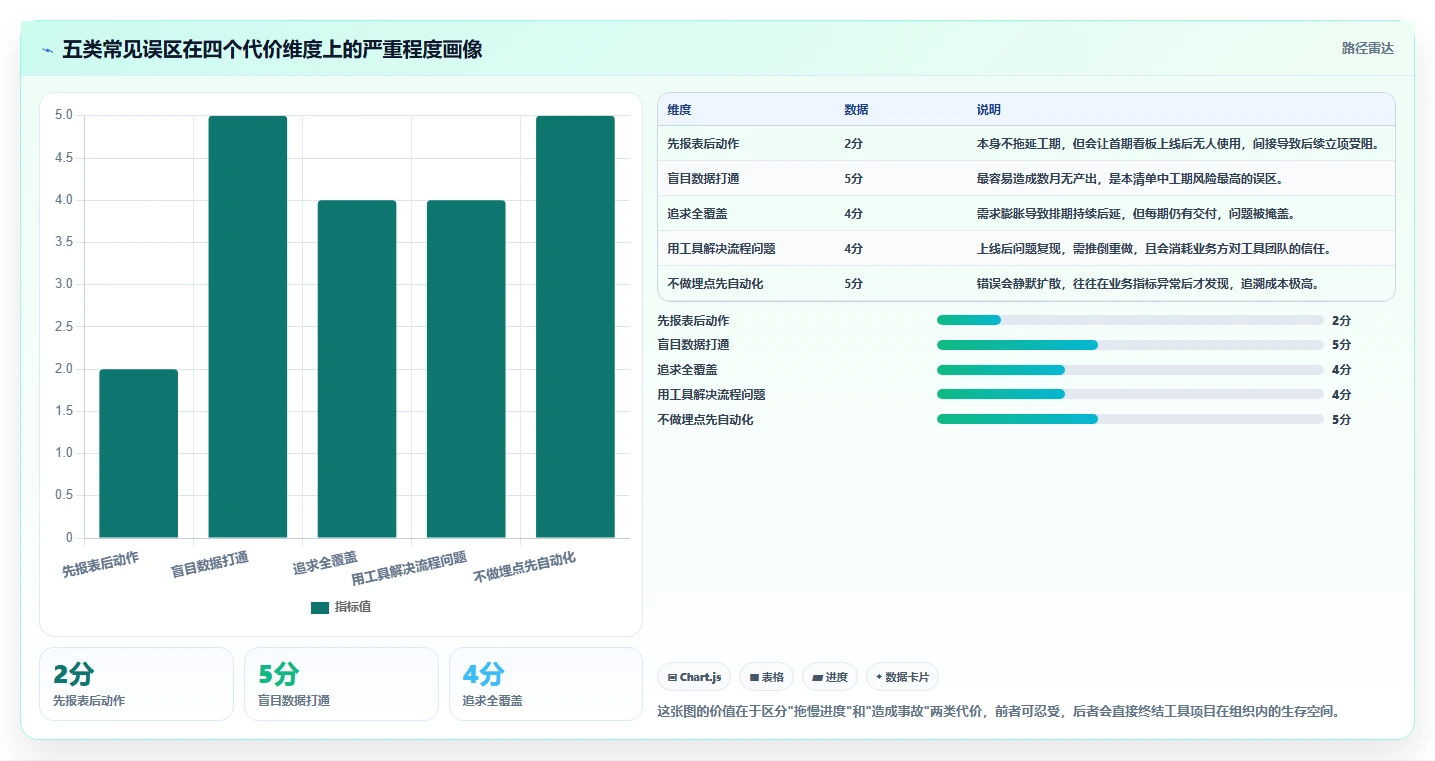The width and height of the screenshot is (1435, 761).
Task: Select the 数据卡片 tag
Action: (902, 677)
